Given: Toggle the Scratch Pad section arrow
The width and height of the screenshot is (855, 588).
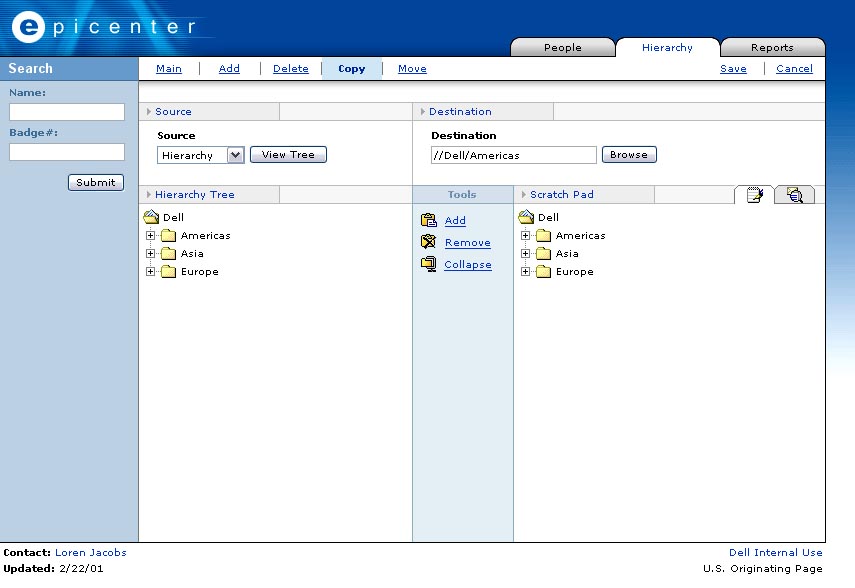Looking at the screenshot, I should click(524, 194).
